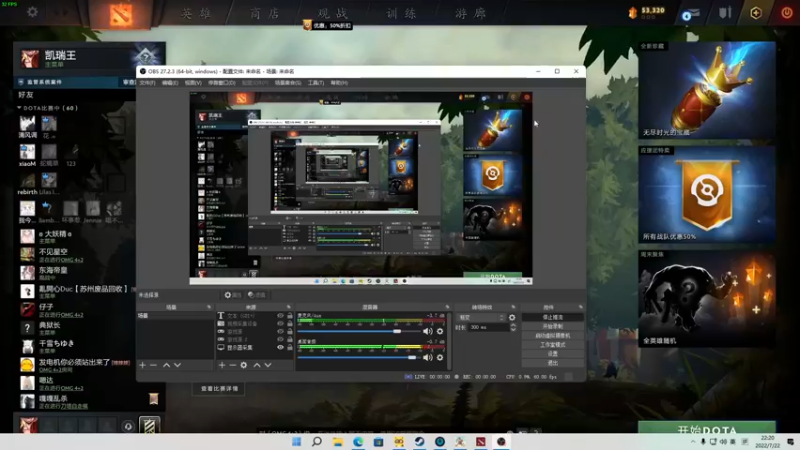The height and width of the screenshot is (450, 800).
Task: Open settings gear for microphone/Aux audio channel
Action: pos(440,332)
